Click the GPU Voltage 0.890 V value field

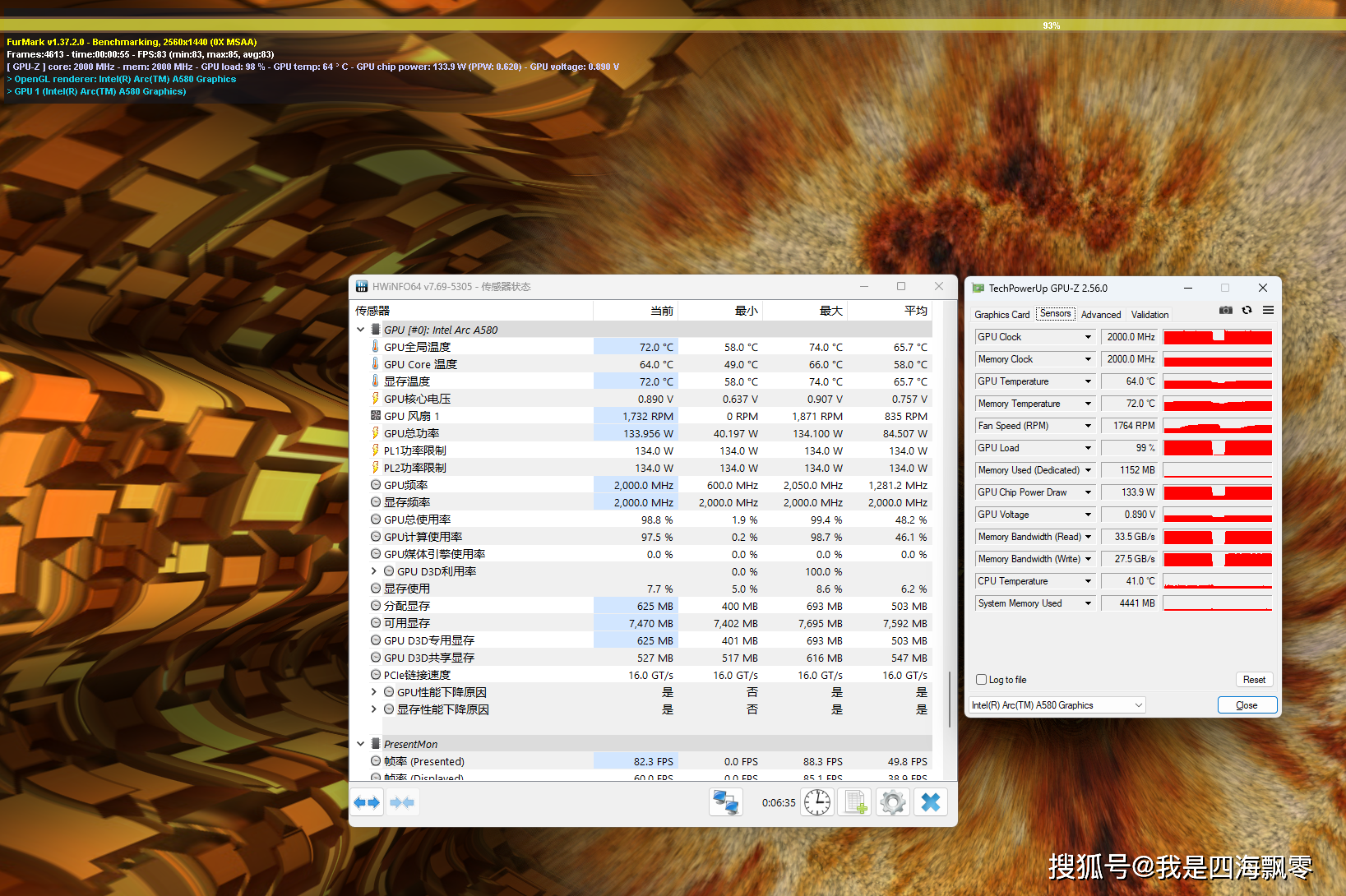(1129, 515)
